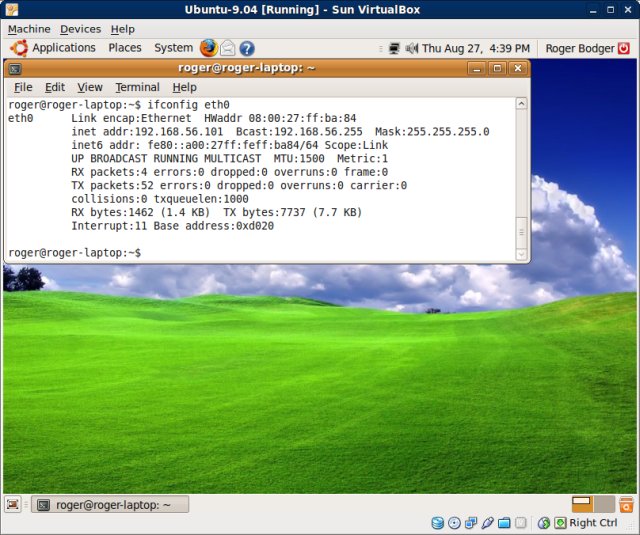Click the TX packets:52 line

click(239, 186)
